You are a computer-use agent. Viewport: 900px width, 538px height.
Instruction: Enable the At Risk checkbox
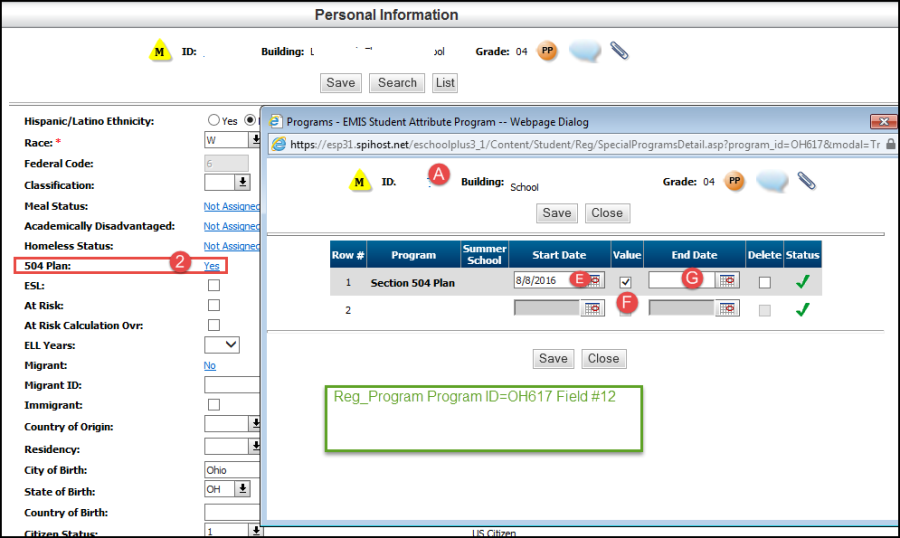(x=214, y=305)
